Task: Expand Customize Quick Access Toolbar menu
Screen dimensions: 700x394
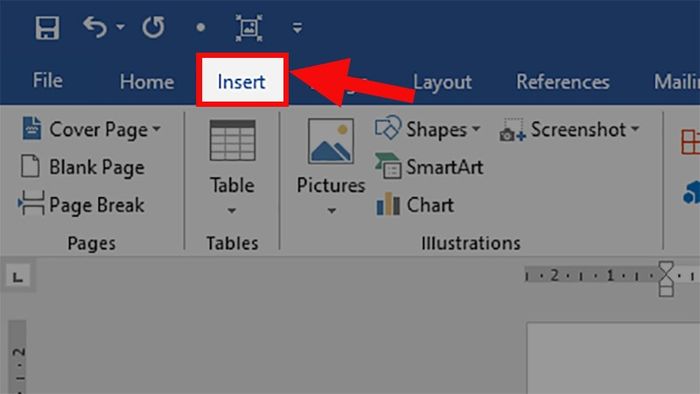Action: pyautogui.click(x=297, y=28)
